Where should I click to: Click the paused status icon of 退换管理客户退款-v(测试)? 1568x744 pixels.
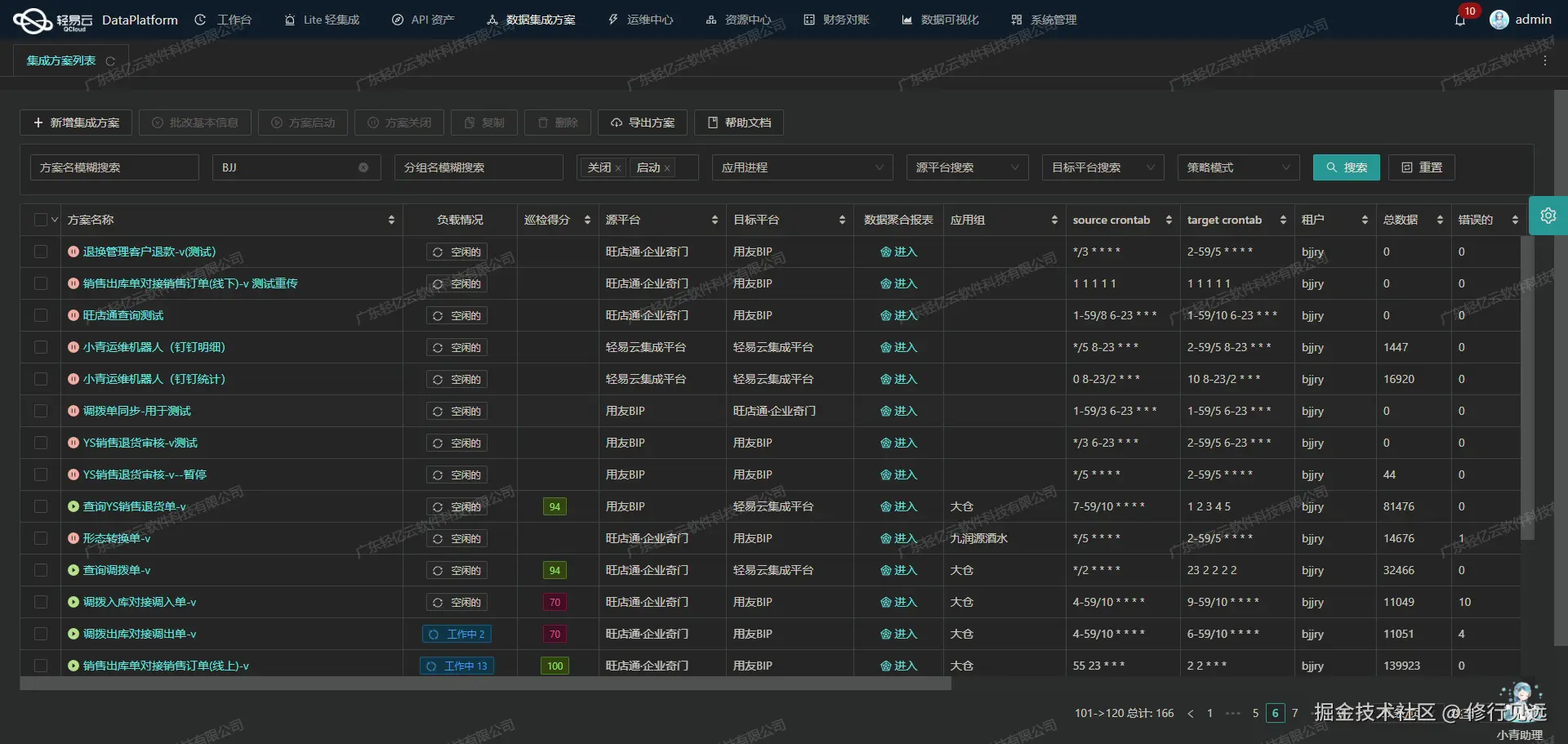point(73,252)
